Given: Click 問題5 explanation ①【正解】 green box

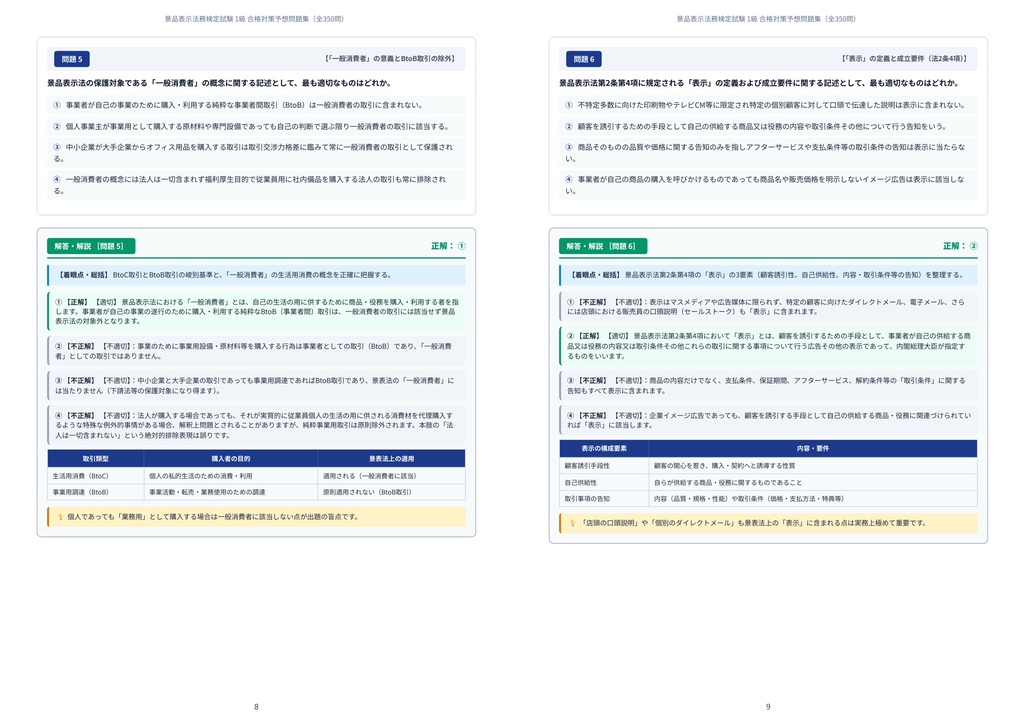Looking at the screenshot, I should click(256, 311).
